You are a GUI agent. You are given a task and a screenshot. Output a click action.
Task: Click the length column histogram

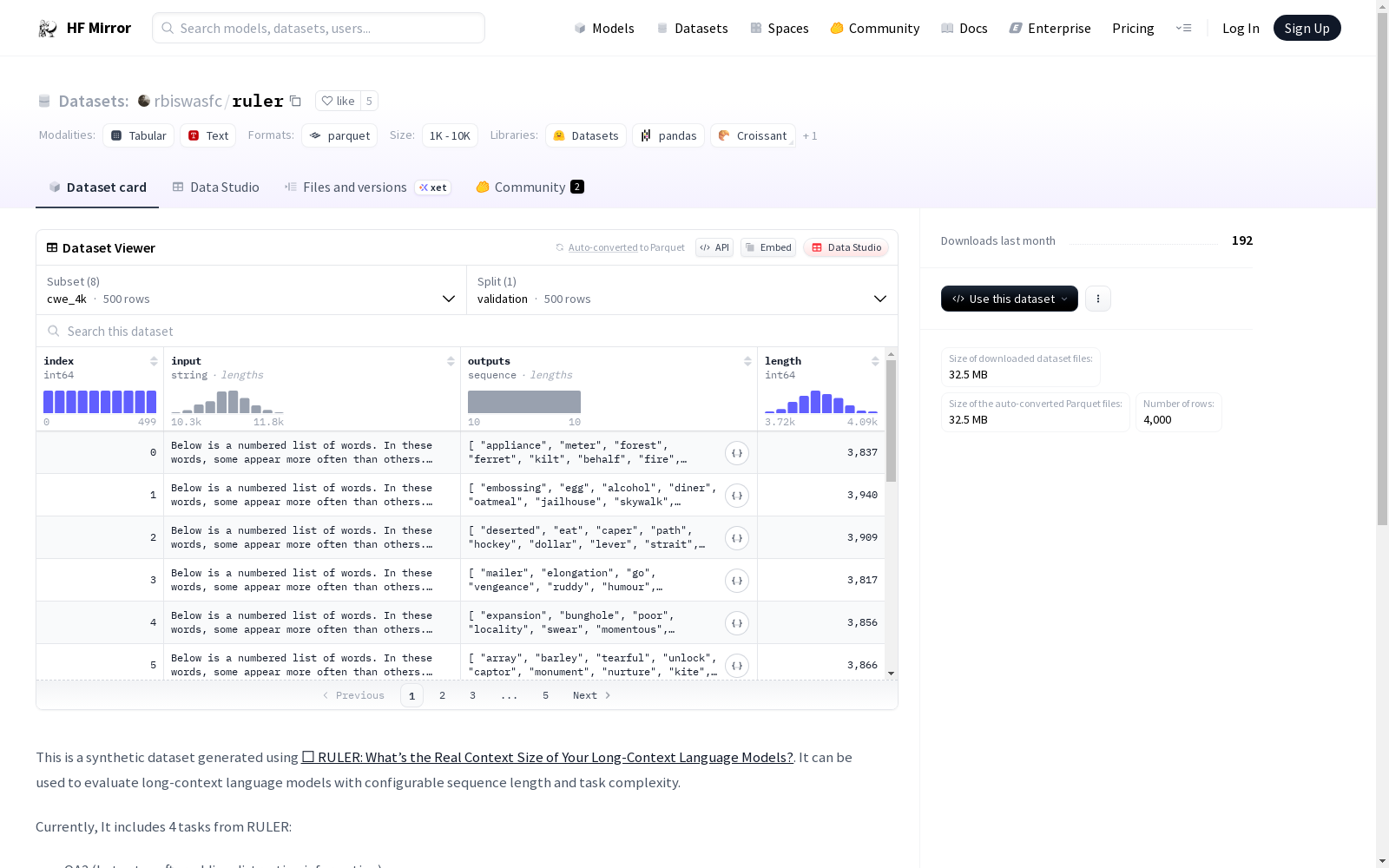821,402
